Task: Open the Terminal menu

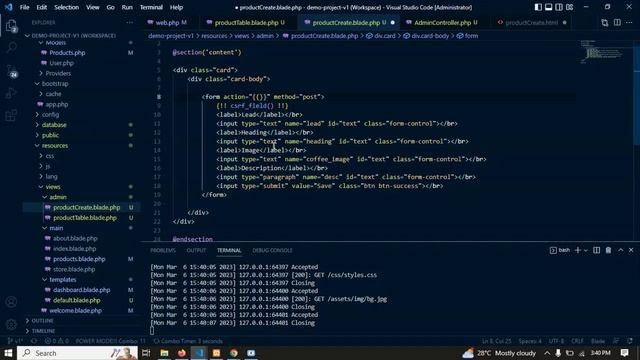Action: tap(151, 7)
